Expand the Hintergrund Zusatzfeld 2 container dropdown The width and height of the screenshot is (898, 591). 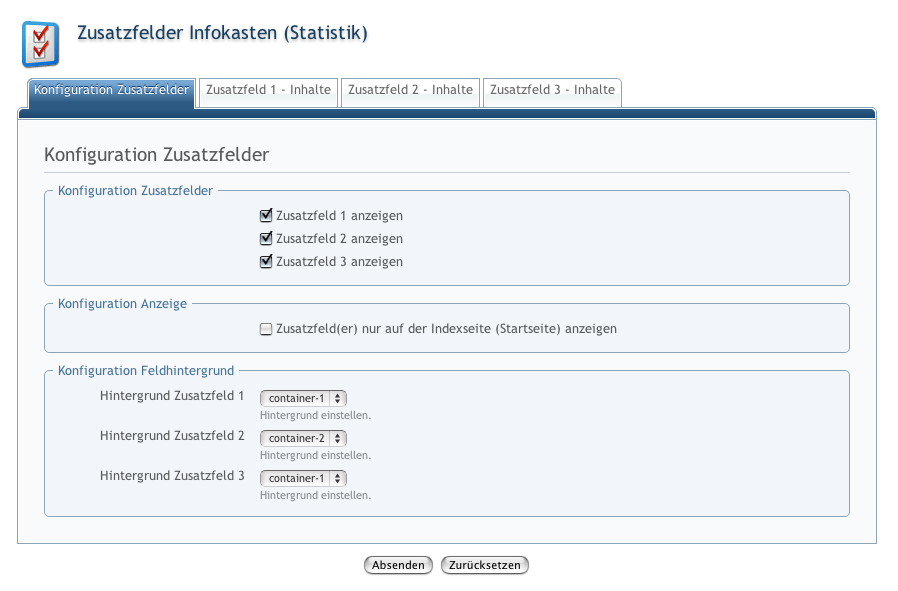tap(303, 438)
